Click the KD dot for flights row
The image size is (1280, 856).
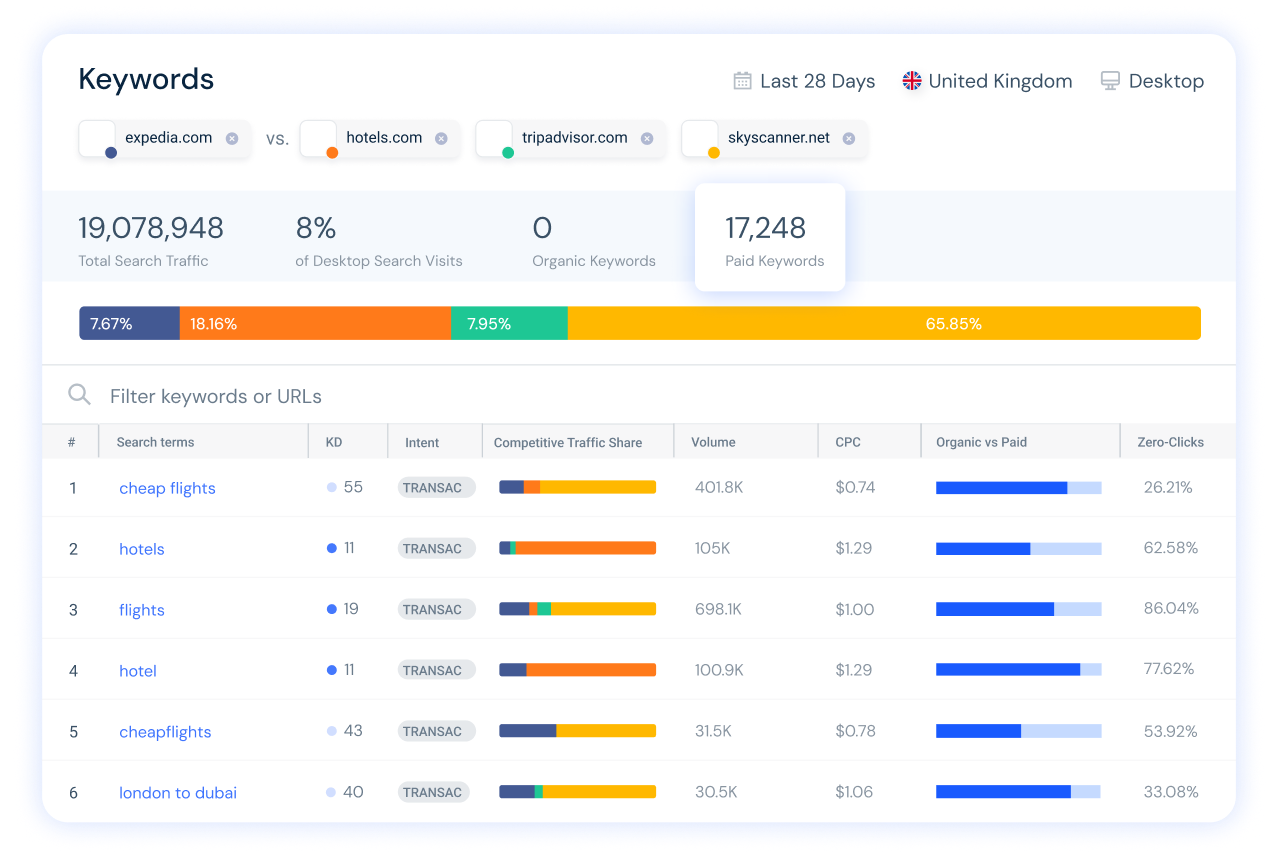pyautogui.click(x=332, y=609)
